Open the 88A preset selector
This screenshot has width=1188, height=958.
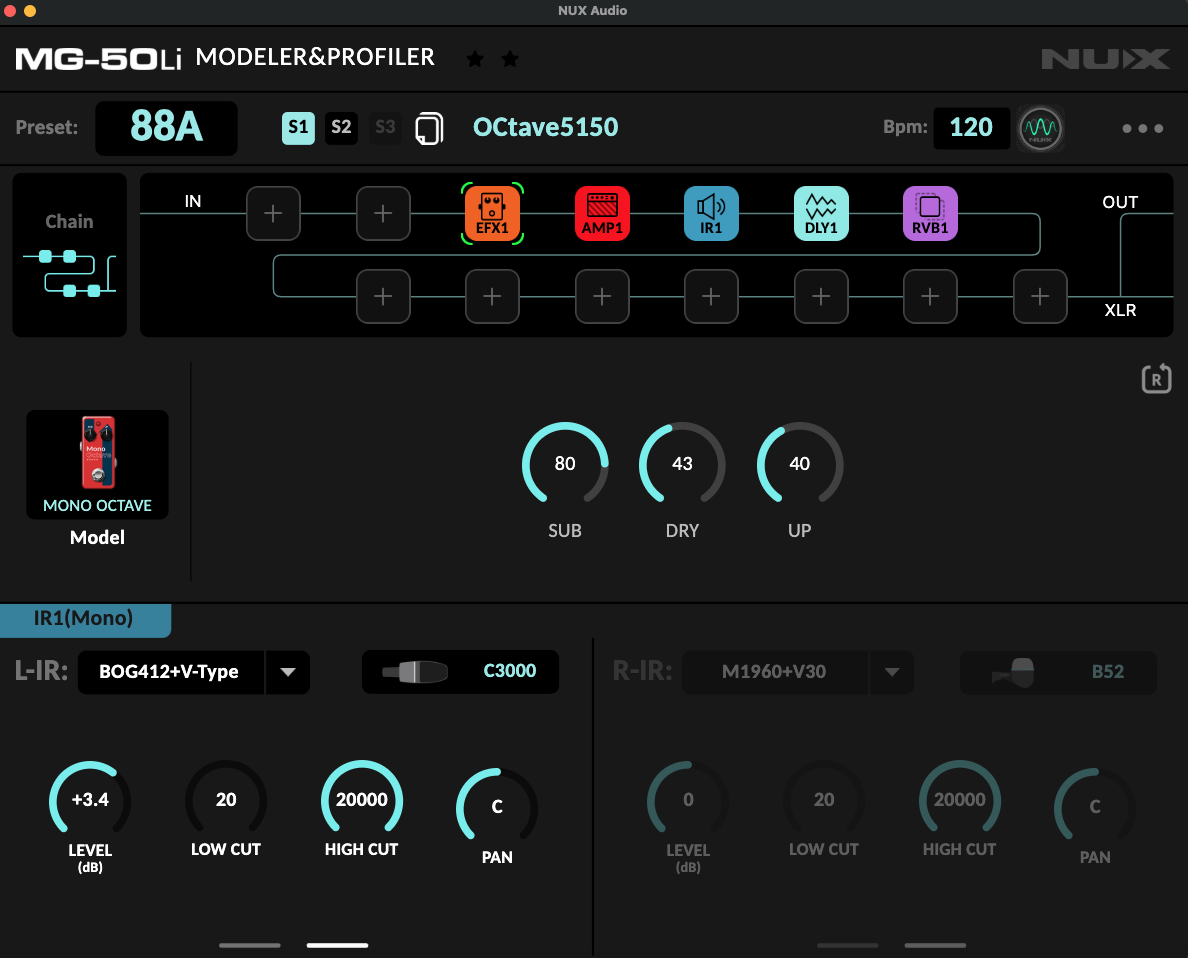click(x=166, y=127)
